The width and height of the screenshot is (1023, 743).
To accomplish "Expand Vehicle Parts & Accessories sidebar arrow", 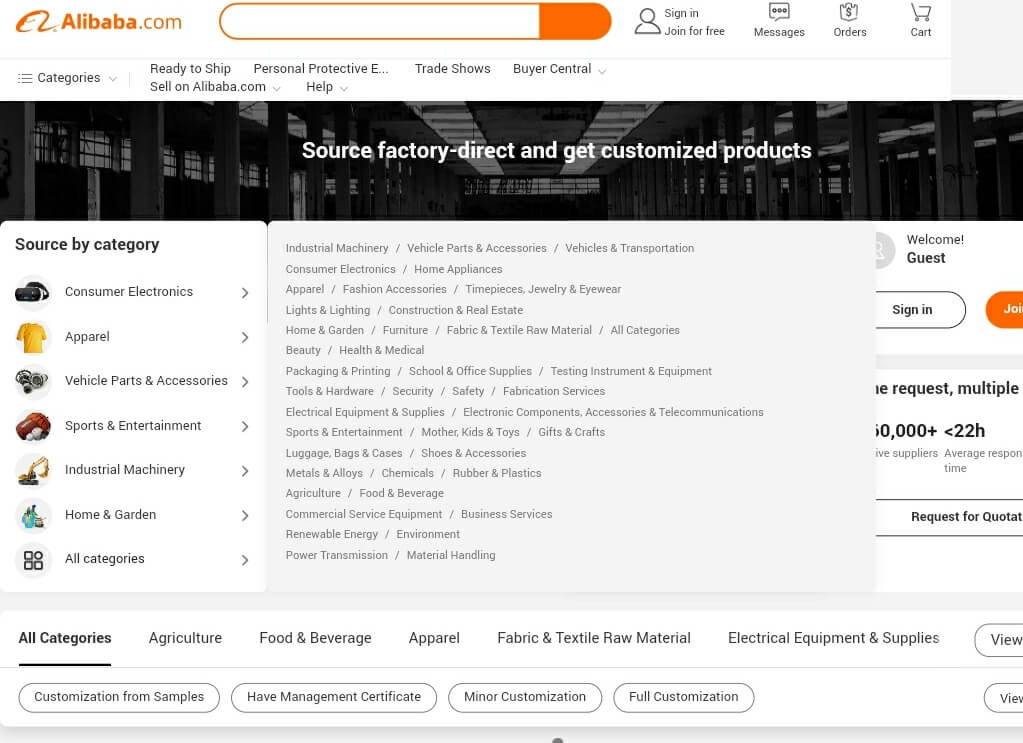I will pyautogui.click(x=245, y=382).
